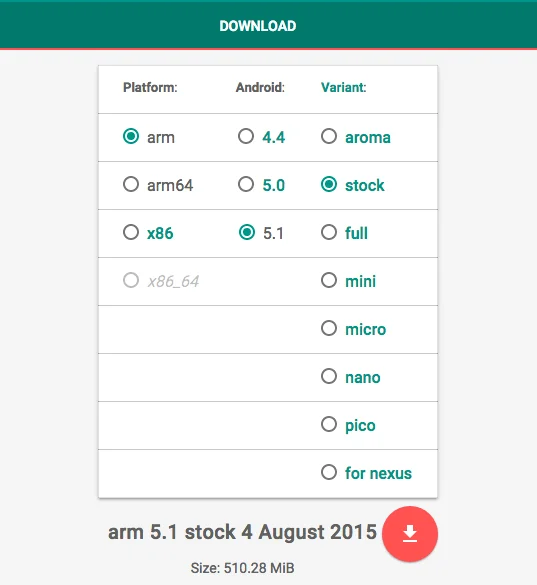The image size is (537, 585).
Task: Select the mini variant
Action: [329, 280]
